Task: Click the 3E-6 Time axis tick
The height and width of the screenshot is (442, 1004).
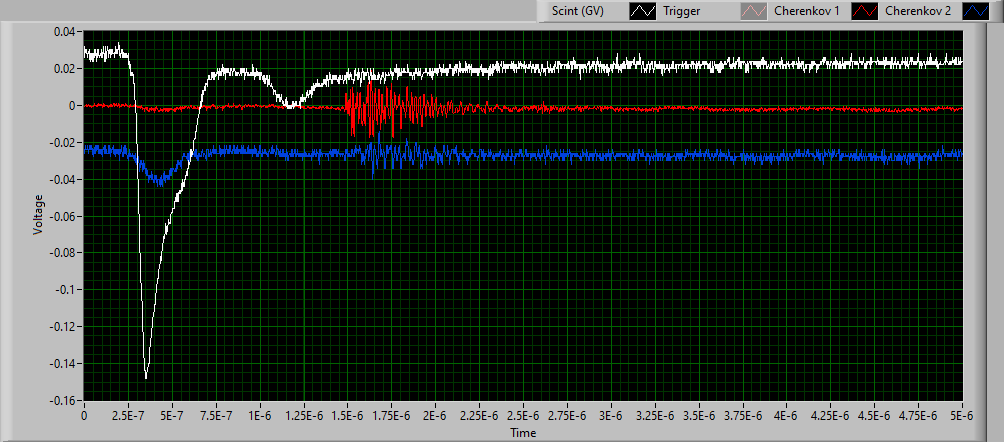Action: click(x=611, y=415)
